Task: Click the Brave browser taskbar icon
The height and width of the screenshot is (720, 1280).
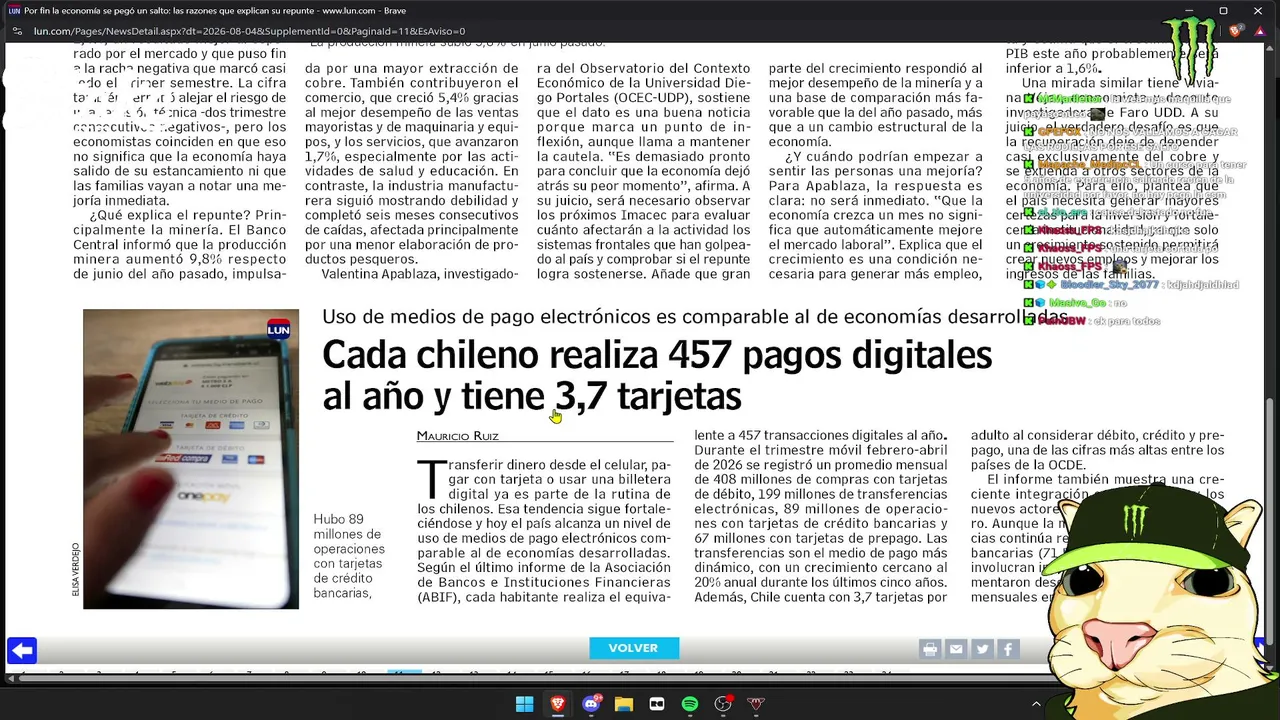Action: coord(558,704)
